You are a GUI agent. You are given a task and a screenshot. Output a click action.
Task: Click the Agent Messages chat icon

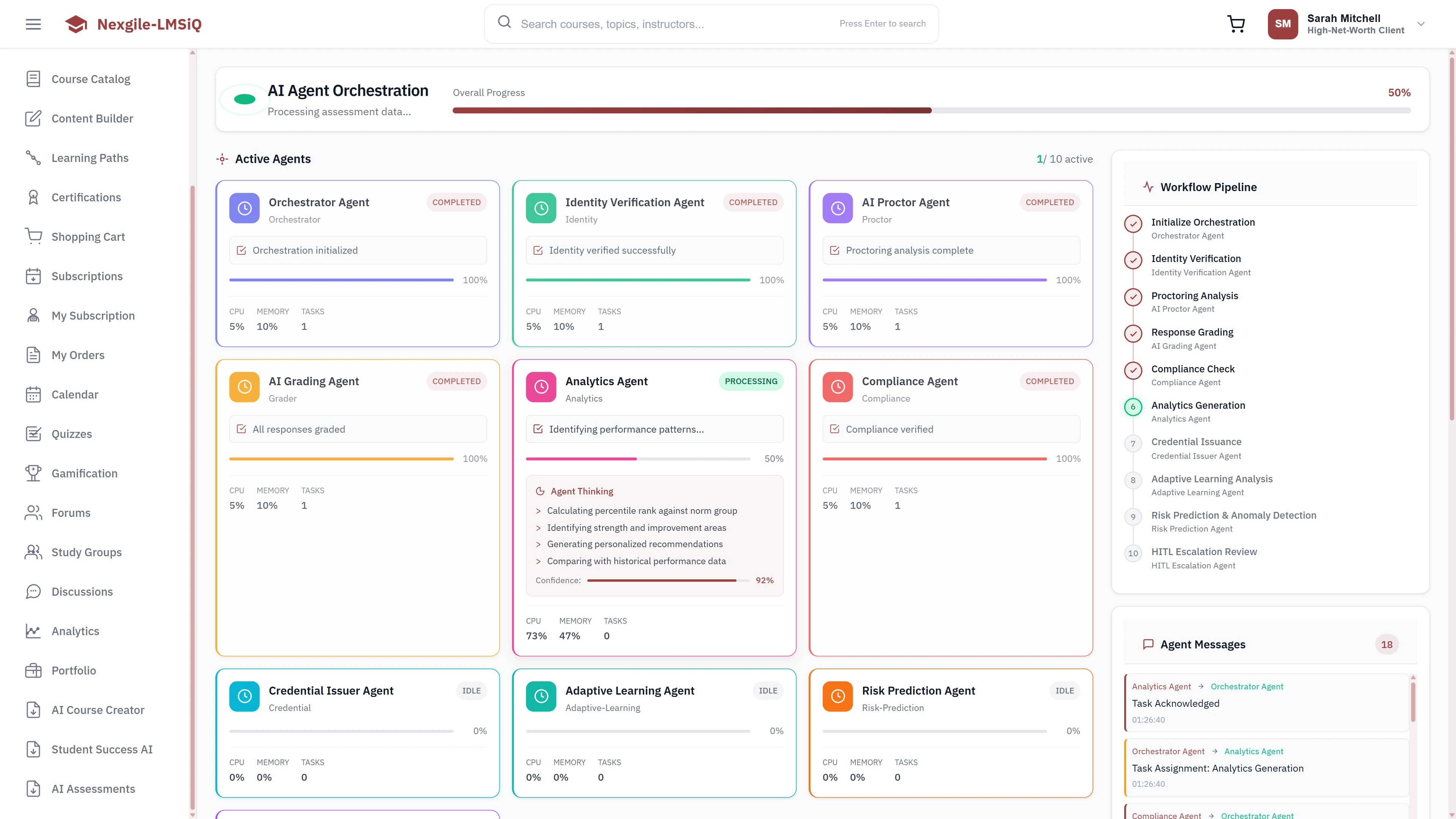click(x=1148, y=644)
